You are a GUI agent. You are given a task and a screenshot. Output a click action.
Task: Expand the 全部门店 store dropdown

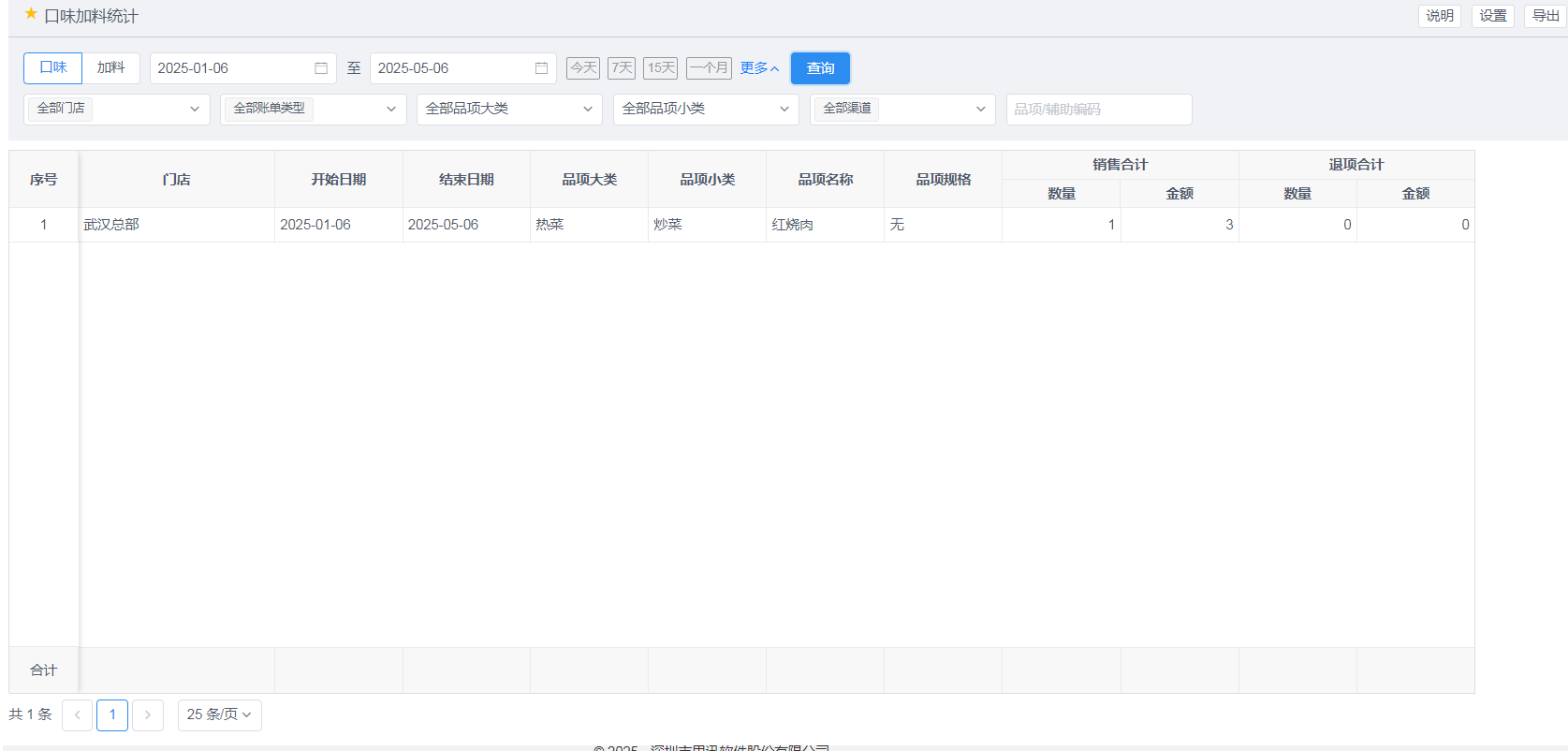pos(117,110)
